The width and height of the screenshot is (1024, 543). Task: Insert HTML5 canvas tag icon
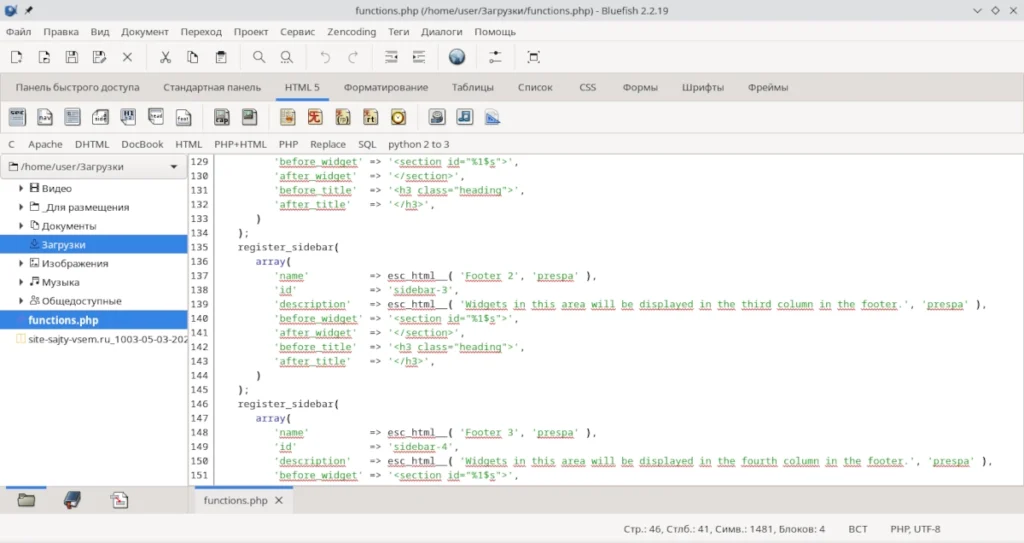(x=492, y=117)
